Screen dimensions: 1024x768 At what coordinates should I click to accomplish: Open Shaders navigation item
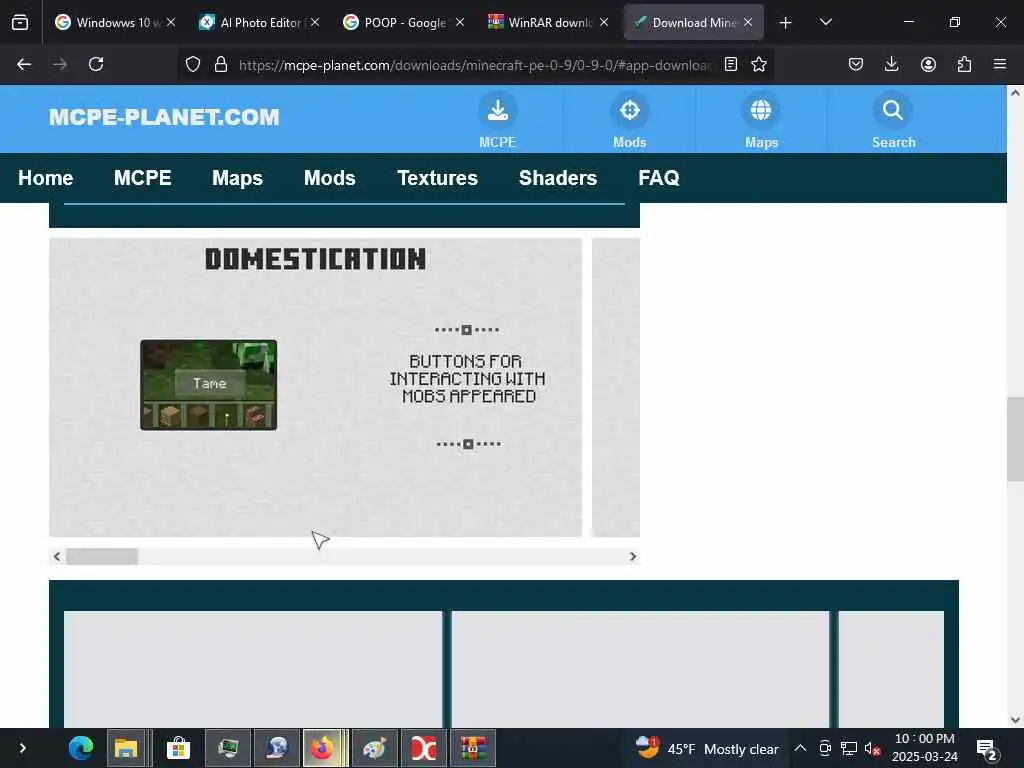[x=558, y=178]
